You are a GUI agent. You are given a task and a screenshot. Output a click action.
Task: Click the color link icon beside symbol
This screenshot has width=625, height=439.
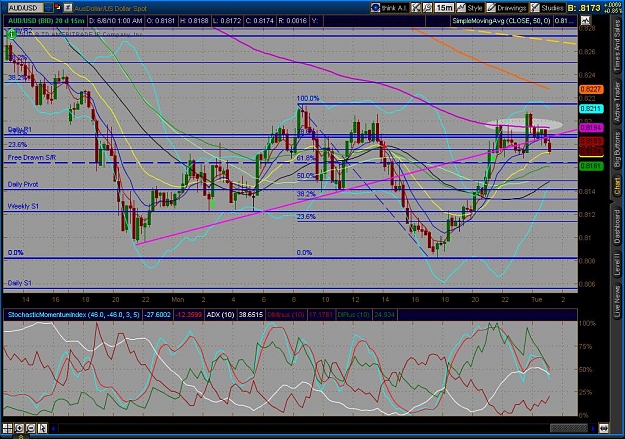(58, 7)
